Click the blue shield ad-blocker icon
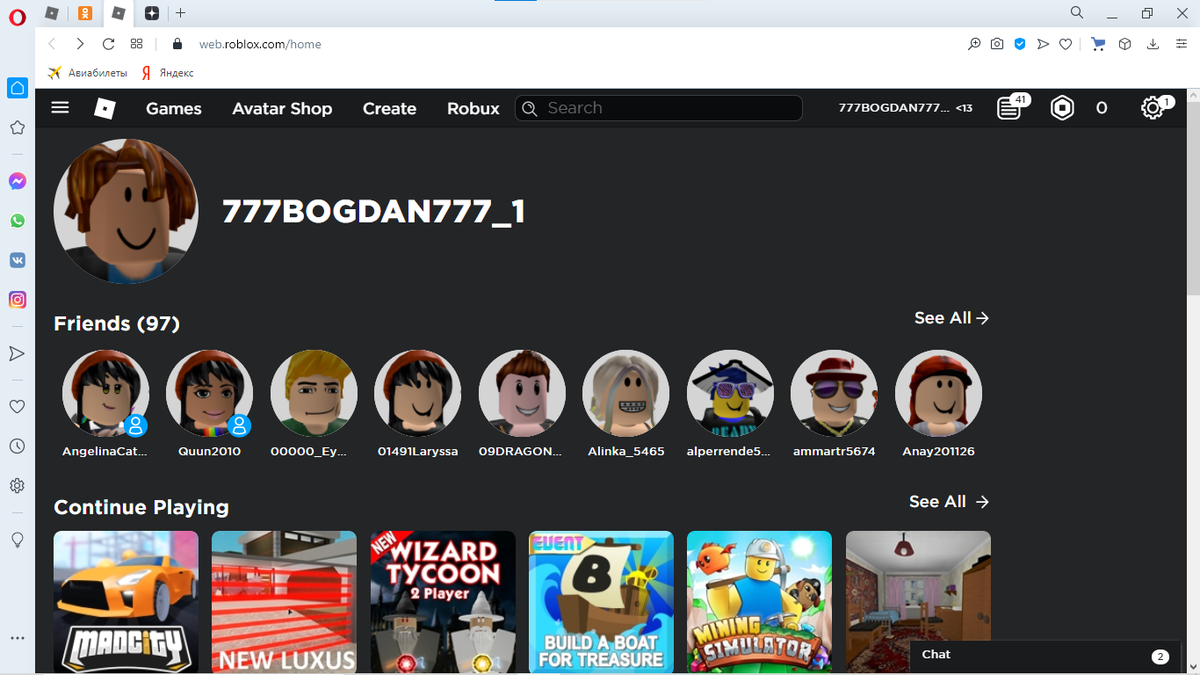The width and height of the screenshot is (1200, 675). pyautogui.click(x=1020, y=44)
